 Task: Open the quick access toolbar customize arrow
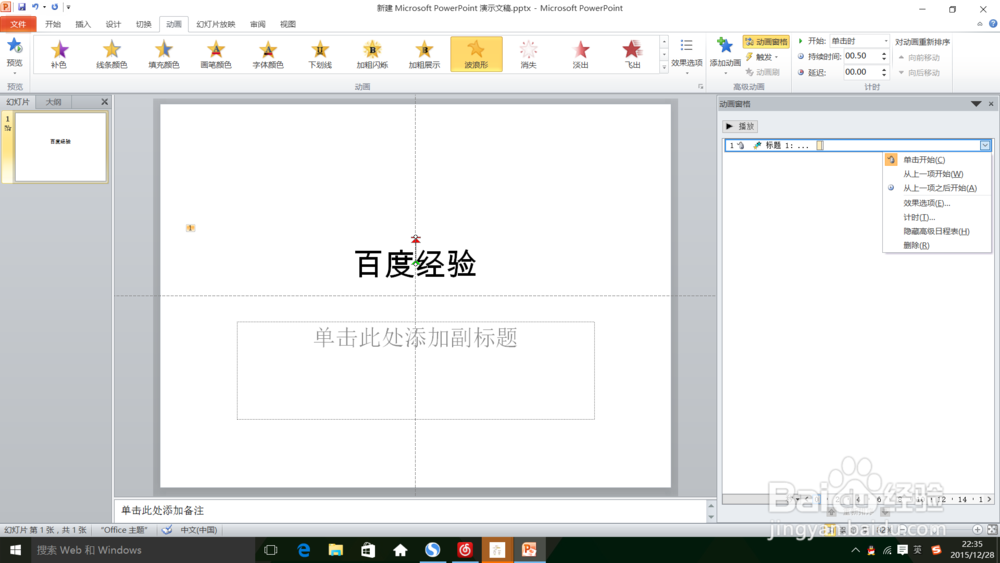tap(68, 7)
